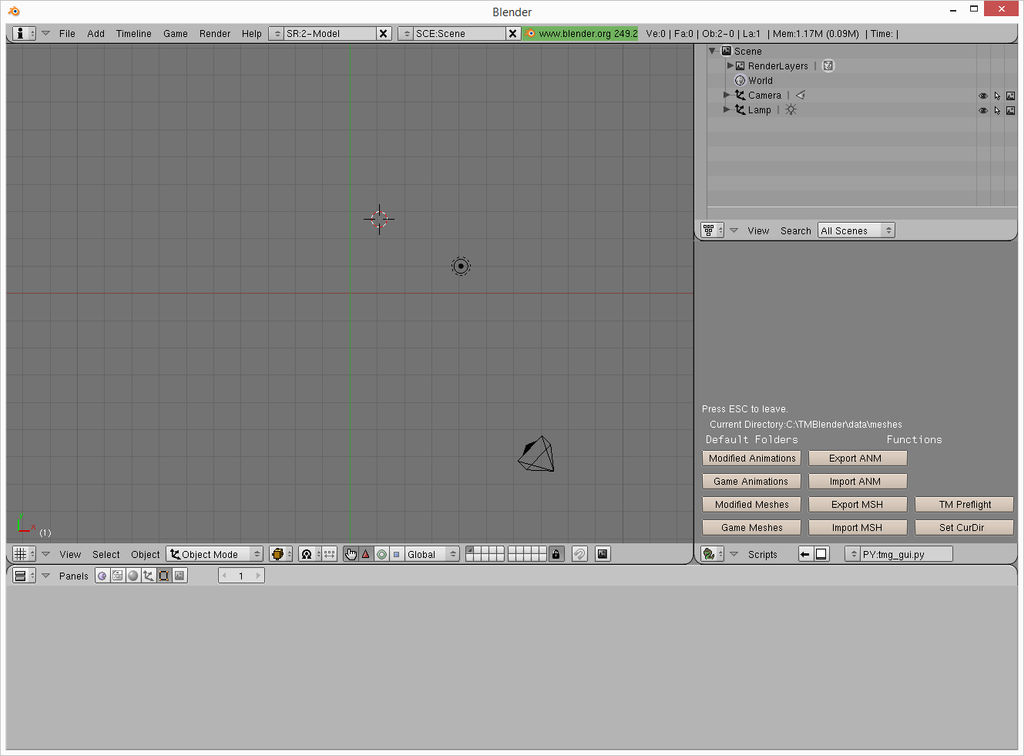Toggle Lamp visibility eye icon

pos(983,110)
